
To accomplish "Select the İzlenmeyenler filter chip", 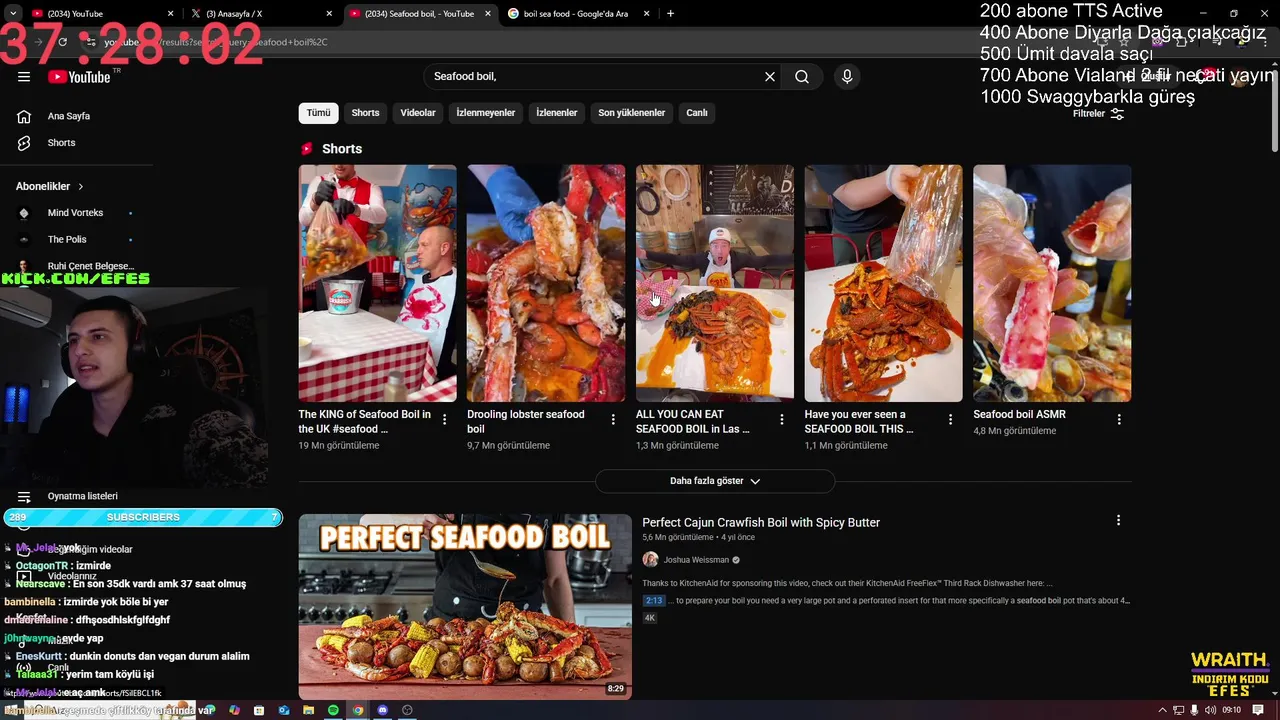I will point(486,113).
